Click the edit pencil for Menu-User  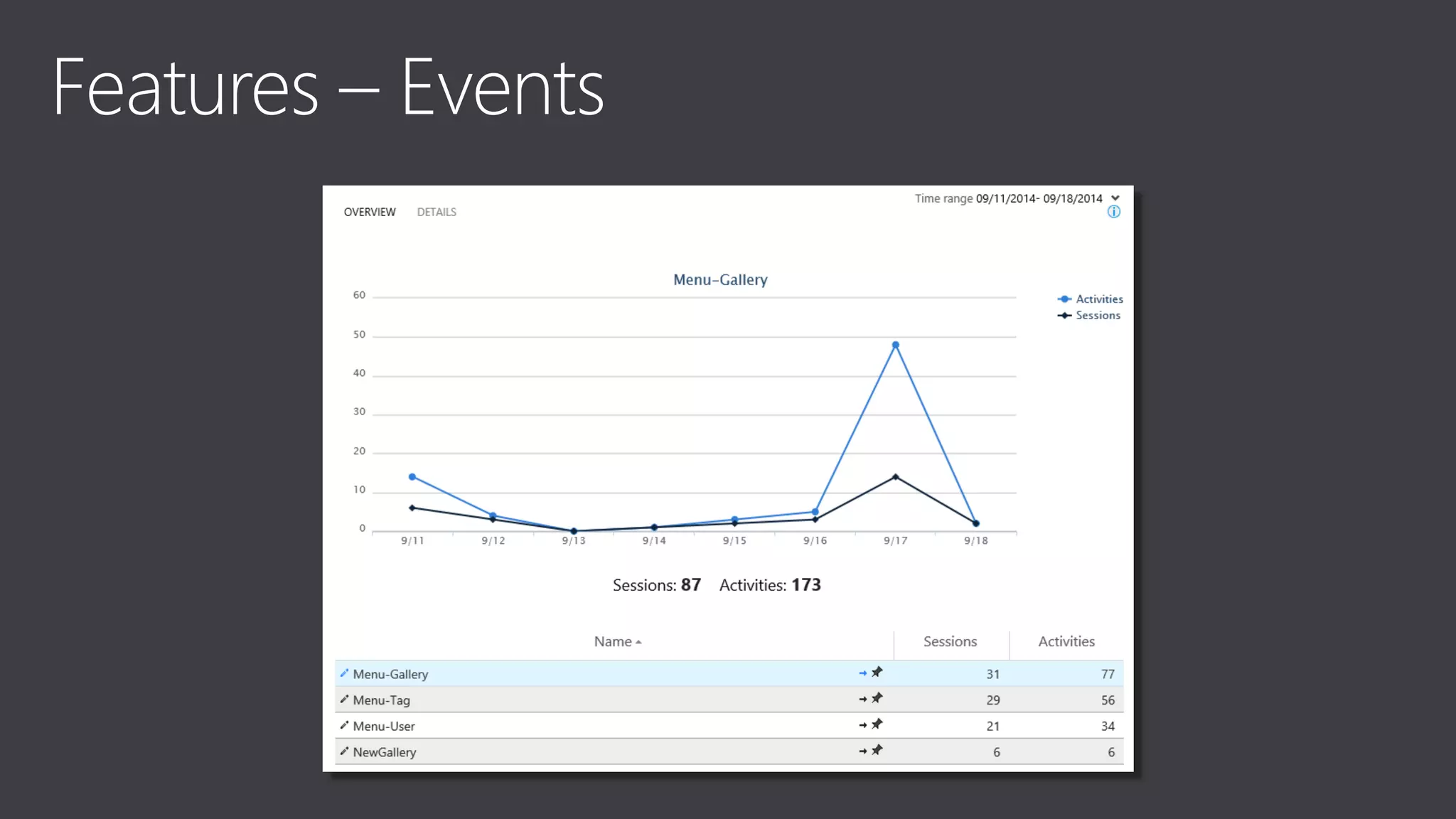[x=344, y=725]
